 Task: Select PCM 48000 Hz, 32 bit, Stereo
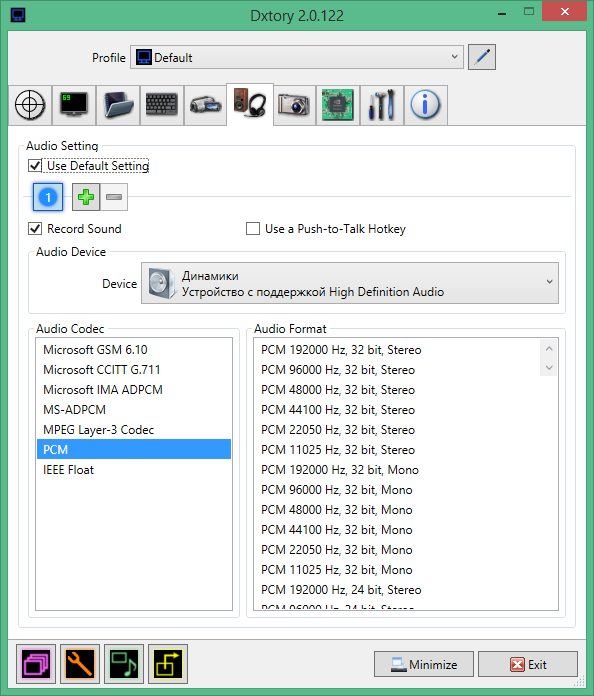[x=397, y=390]
